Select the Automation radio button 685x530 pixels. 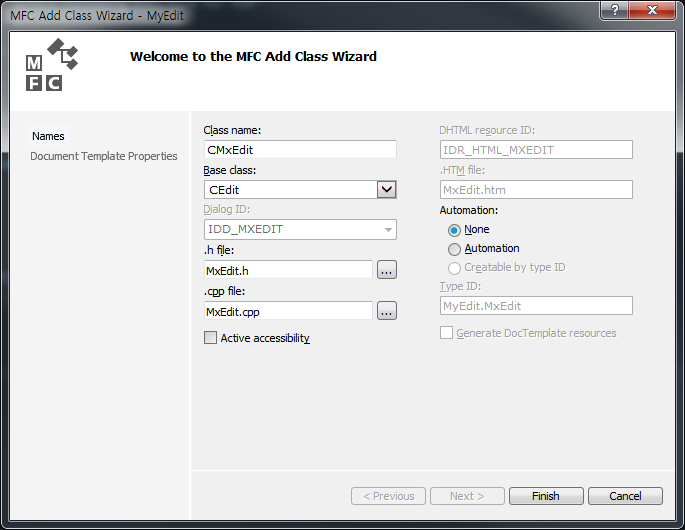coord(454,249)
